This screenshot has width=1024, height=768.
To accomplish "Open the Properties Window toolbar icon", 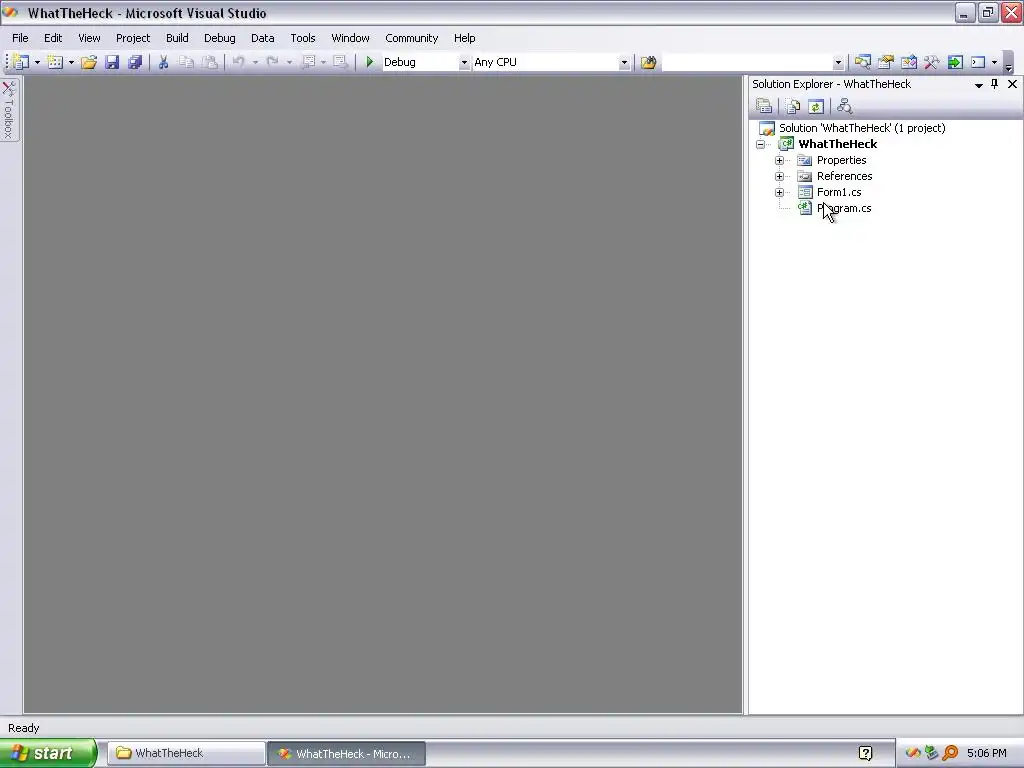I will pos(886,62).
